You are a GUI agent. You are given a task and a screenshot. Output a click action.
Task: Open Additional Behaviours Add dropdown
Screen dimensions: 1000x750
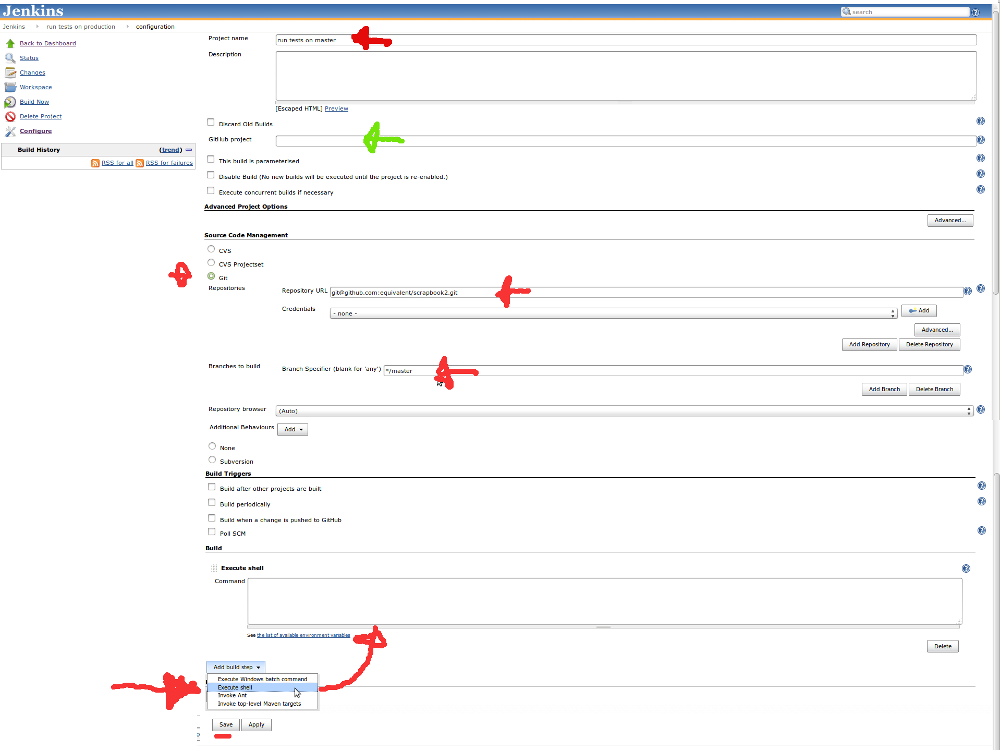(293, 429)
